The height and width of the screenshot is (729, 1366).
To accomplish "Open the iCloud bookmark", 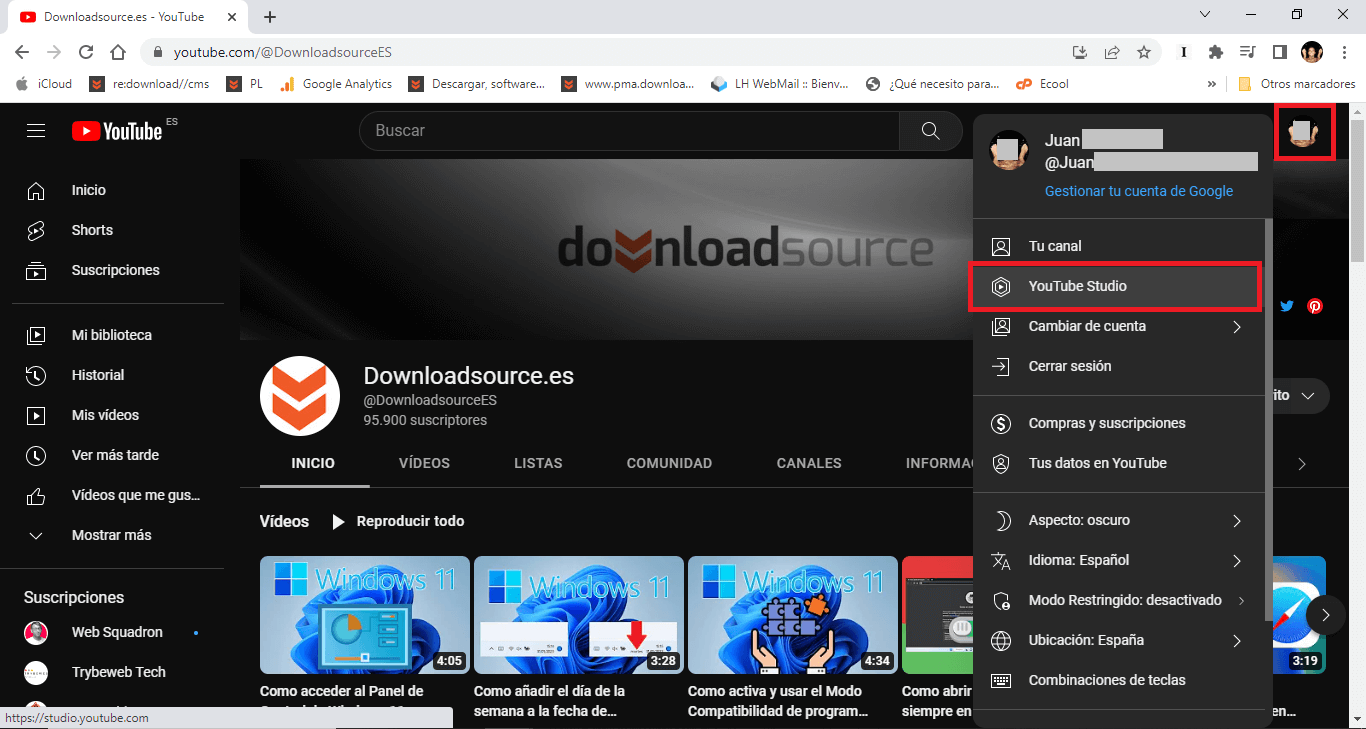I will [x=44, y=84].
